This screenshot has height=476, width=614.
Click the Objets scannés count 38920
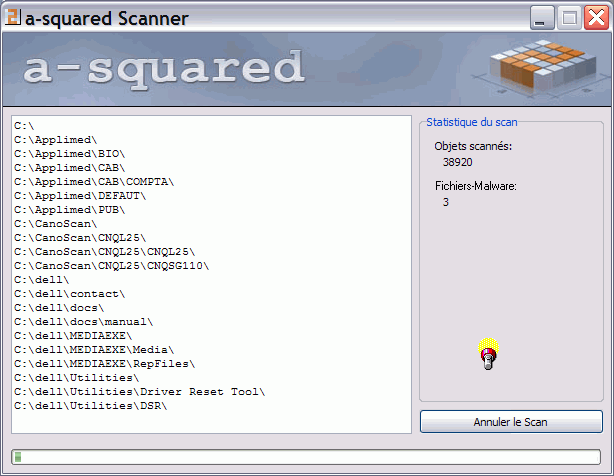(458, 161)
